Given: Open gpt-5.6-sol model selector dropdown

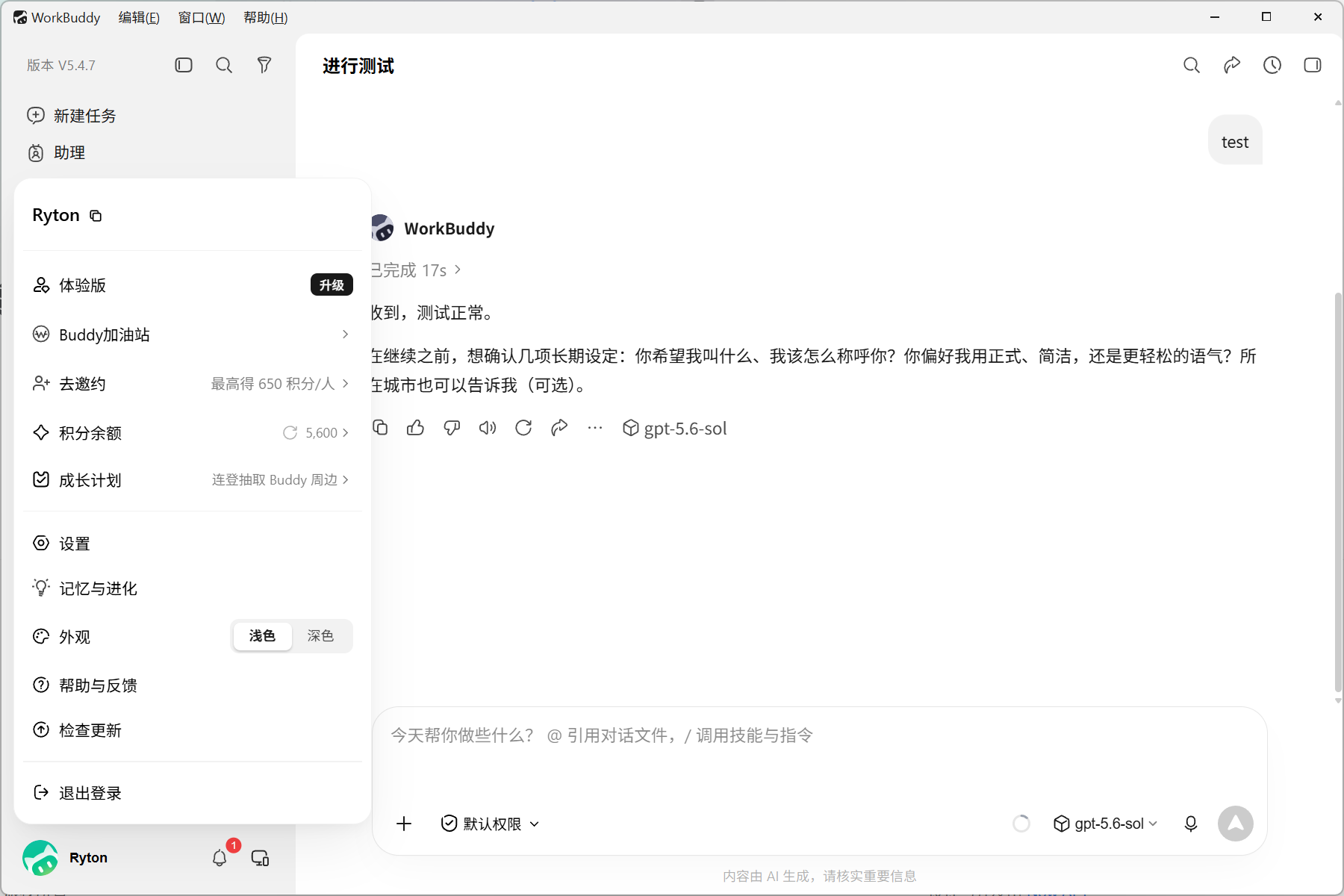Looking at the screenshot, I should [x=1105, y=824].
